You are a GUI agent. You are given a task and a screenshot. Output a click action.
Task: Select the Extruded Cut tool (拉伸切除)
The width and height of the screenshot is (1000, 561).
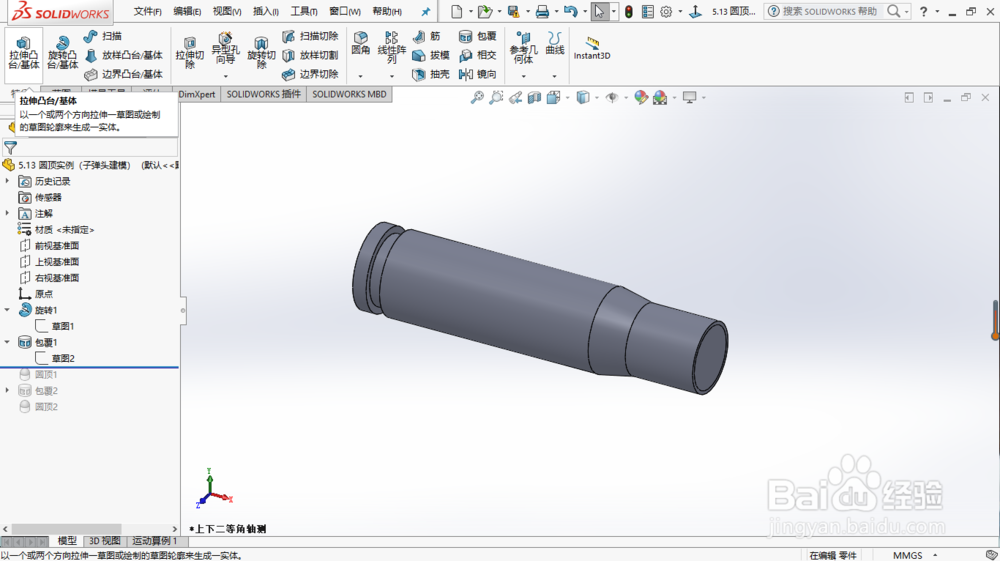[x=189, y=53]
